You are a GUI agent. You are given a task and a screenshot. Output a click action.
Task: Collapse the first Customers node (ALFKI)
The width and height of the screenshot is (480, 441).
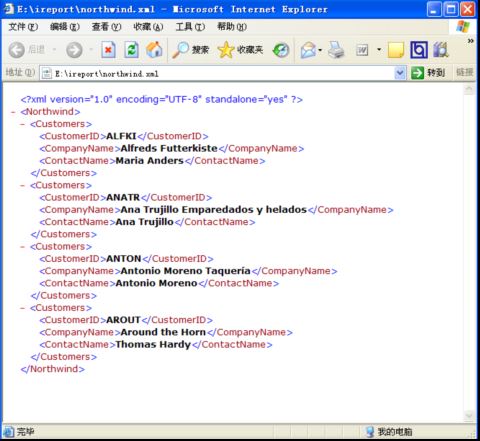click(x=23, y=124)
